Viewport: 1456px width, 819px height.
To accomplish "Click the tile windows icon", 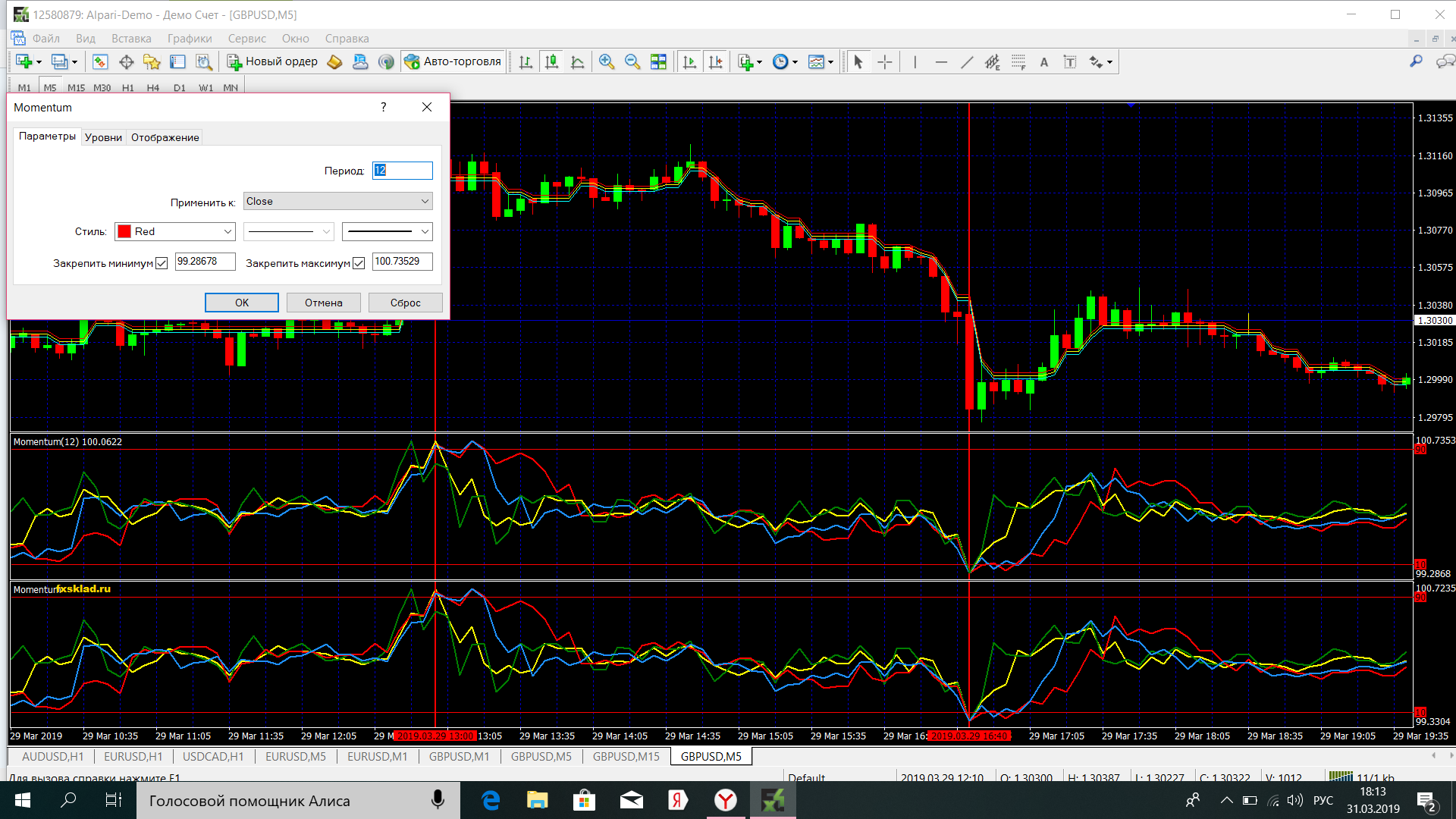I will pyautogui.click(x=658, y=62).
